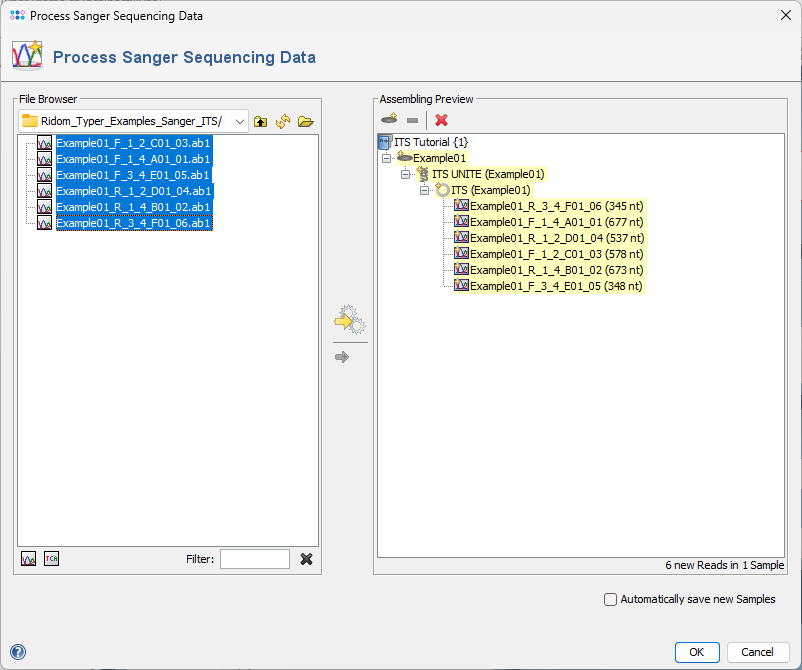Viewport: 802px width, 670px height.
Task: Click the new sample icon in Assembling Preview
Action: click(x=388, y=118)
